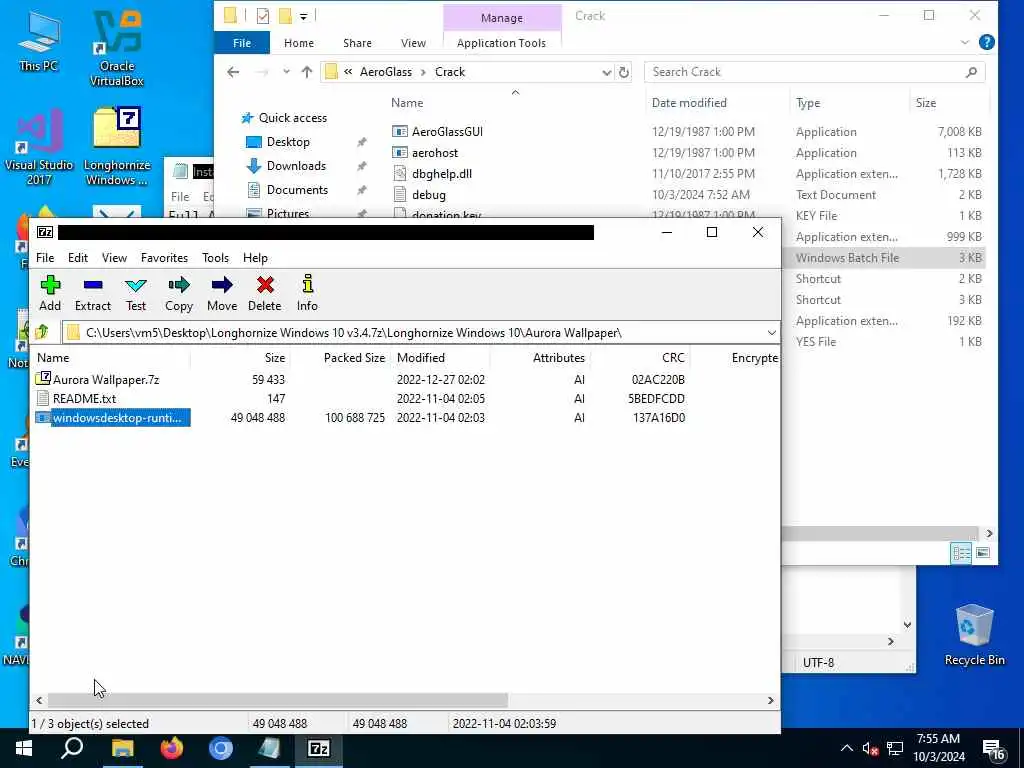Sort archive list by Modified column
The image size is (1024, 768).
[441, 358]
